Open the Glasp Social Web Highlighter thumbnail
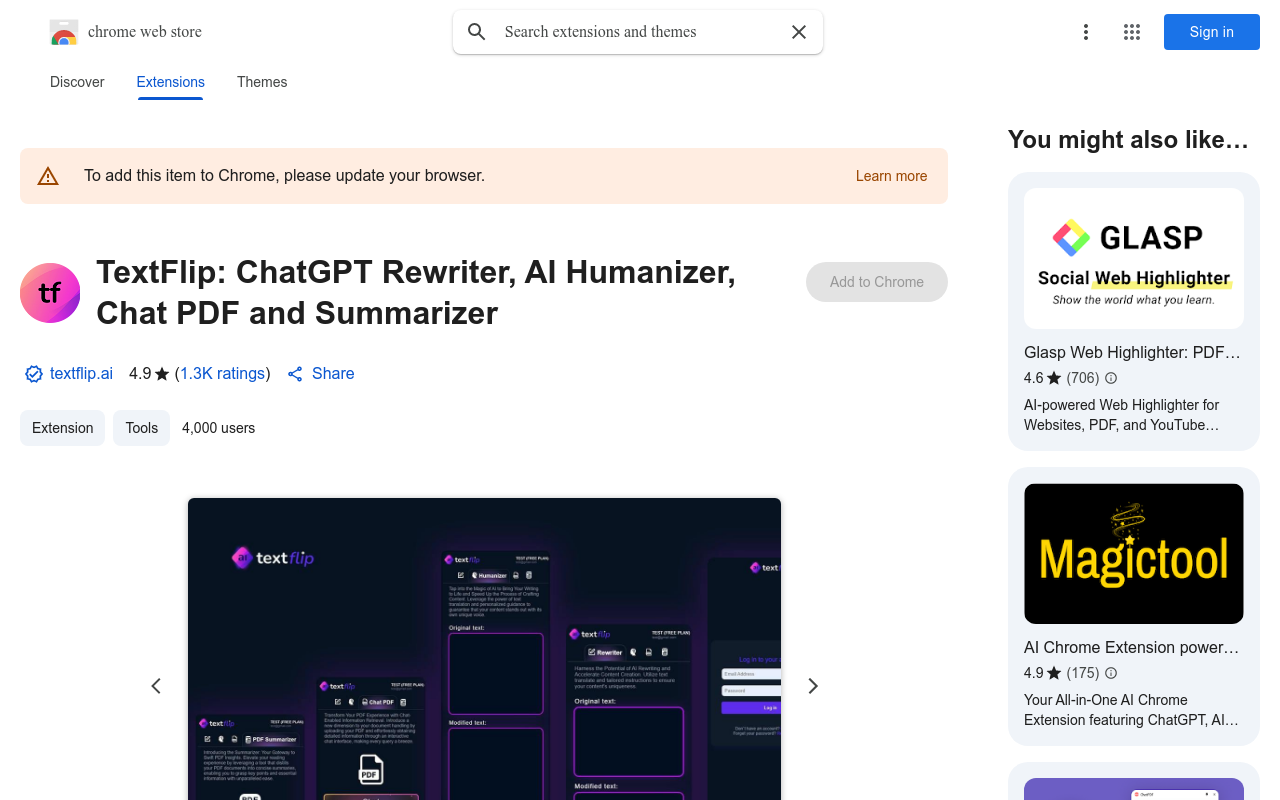 [1134, 259]
